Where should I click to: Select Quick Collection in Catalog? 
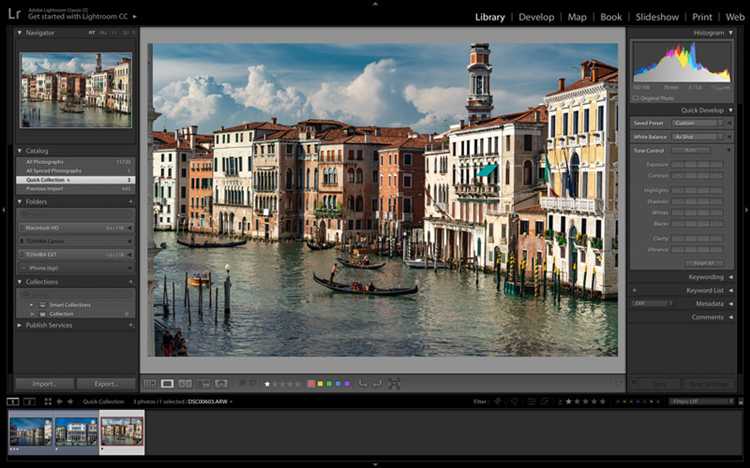pos(76,180)
